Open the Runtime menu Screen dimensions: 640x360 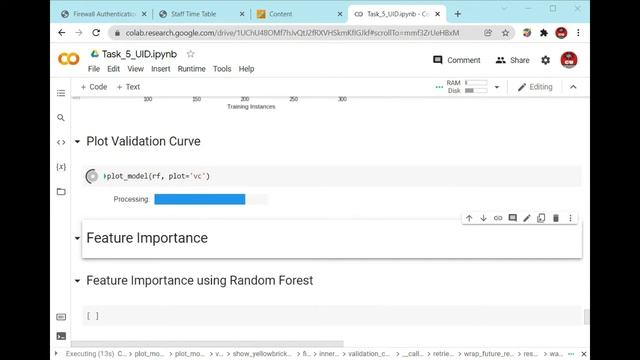(x=191, y=69)
